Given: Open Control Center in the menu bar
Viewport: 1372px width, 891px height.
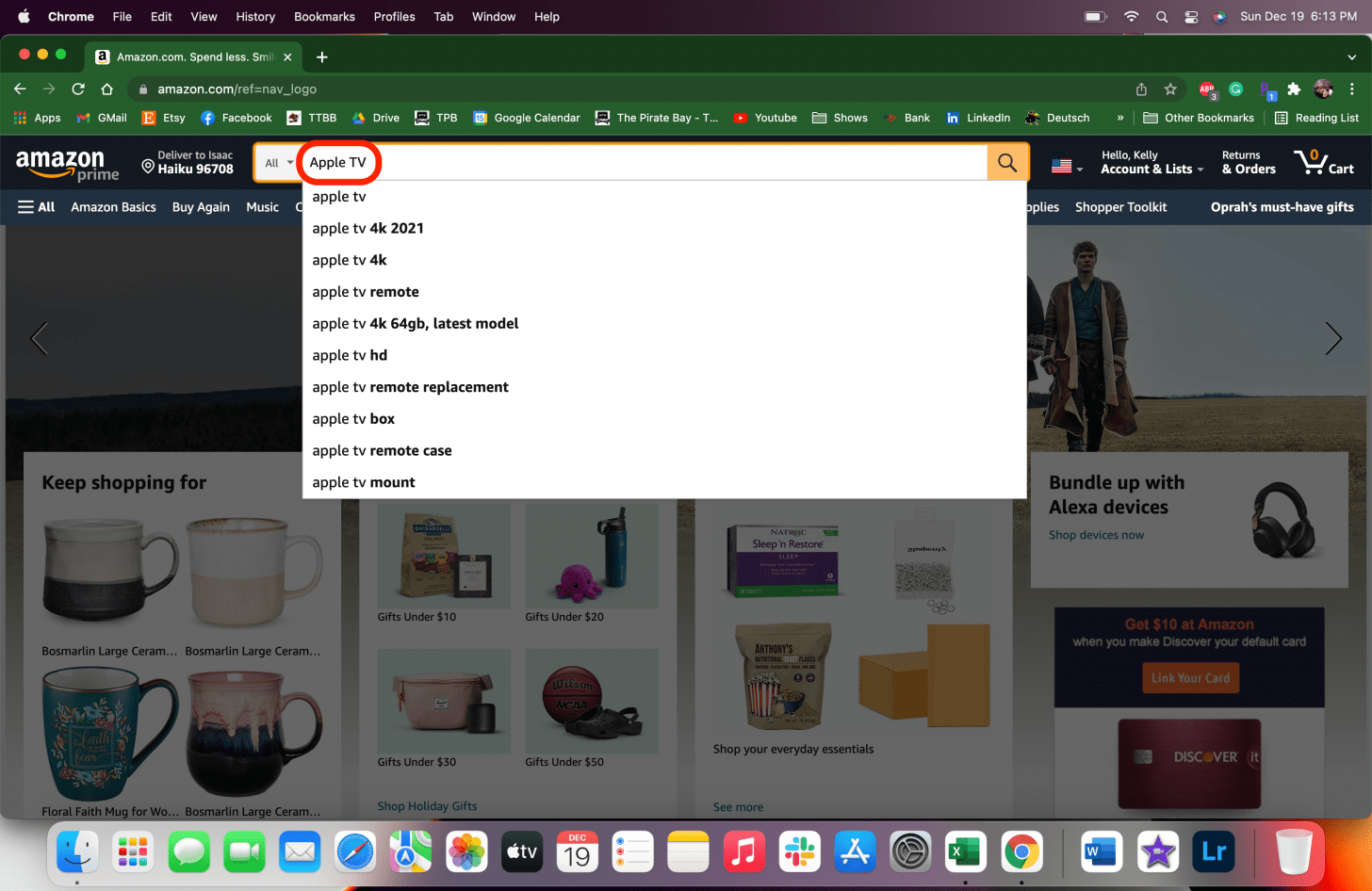Looking at the screenshot, I should click(x=1191, y=17).
